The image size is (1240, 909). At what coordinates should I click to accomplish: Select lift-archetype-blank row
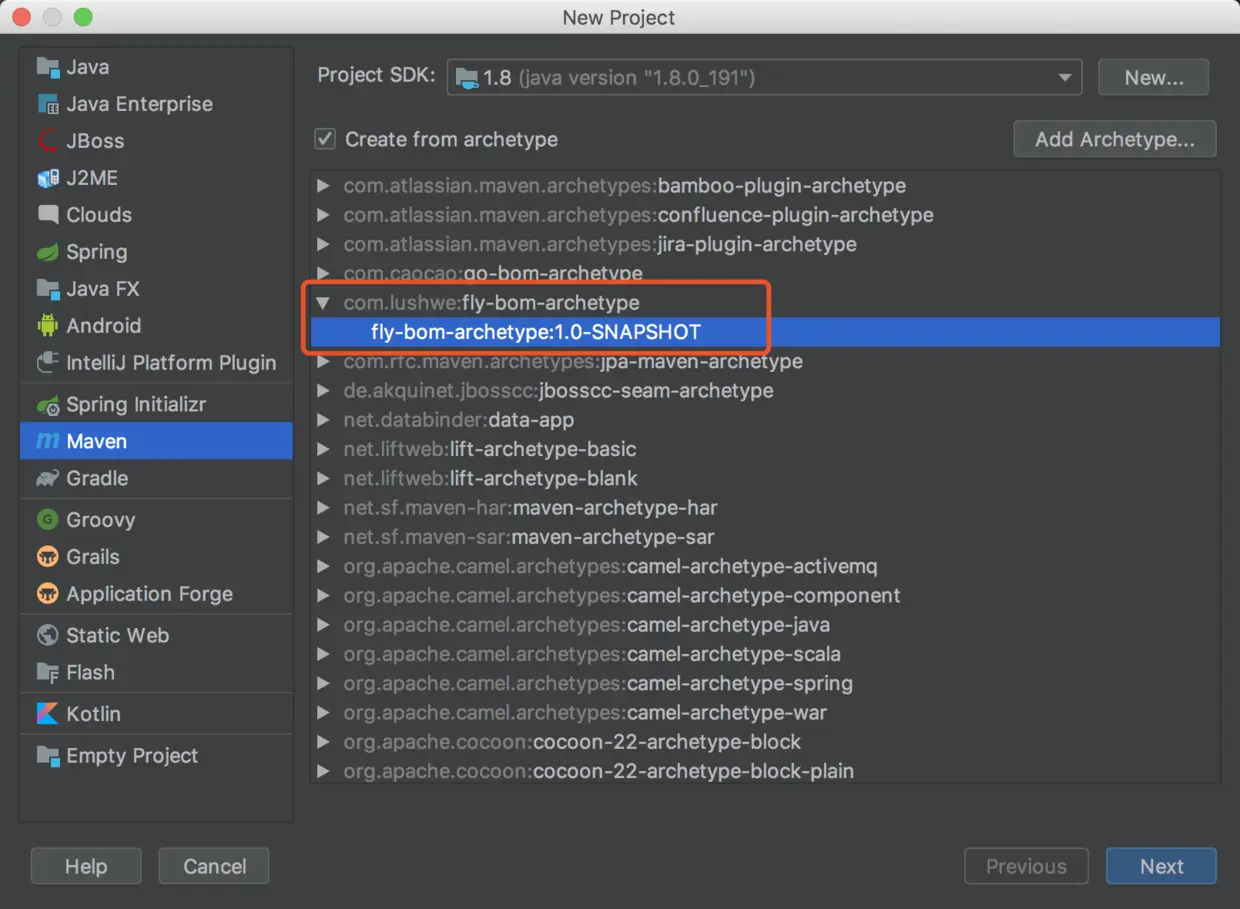click(x=765, y=478)
